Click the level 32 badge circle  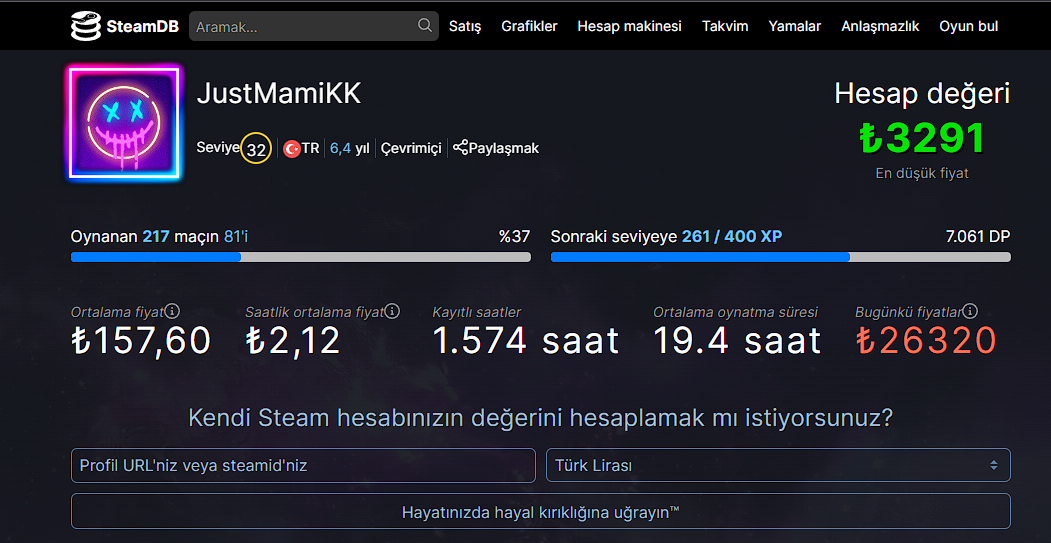click(256, 149)
